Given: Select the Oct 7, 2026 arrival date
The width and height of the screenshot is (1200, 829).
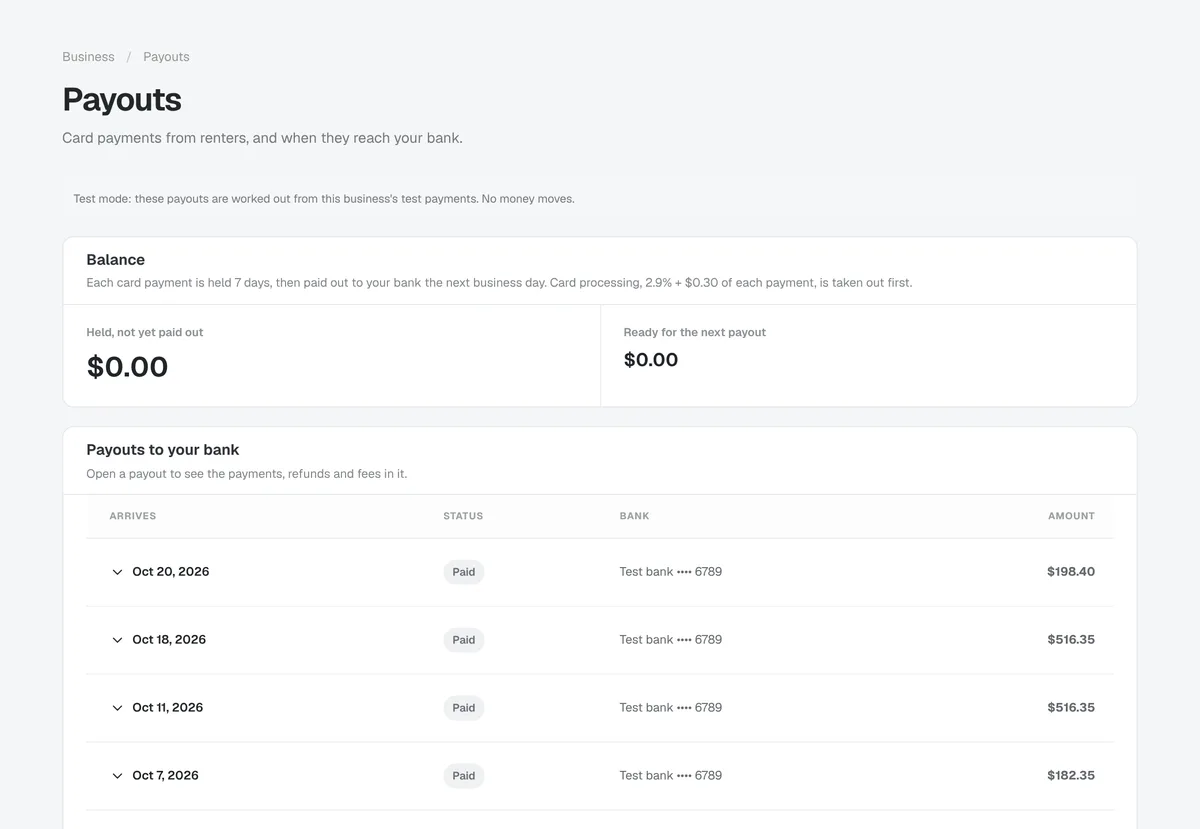Looking at the screenshot, I should (166, 776).
